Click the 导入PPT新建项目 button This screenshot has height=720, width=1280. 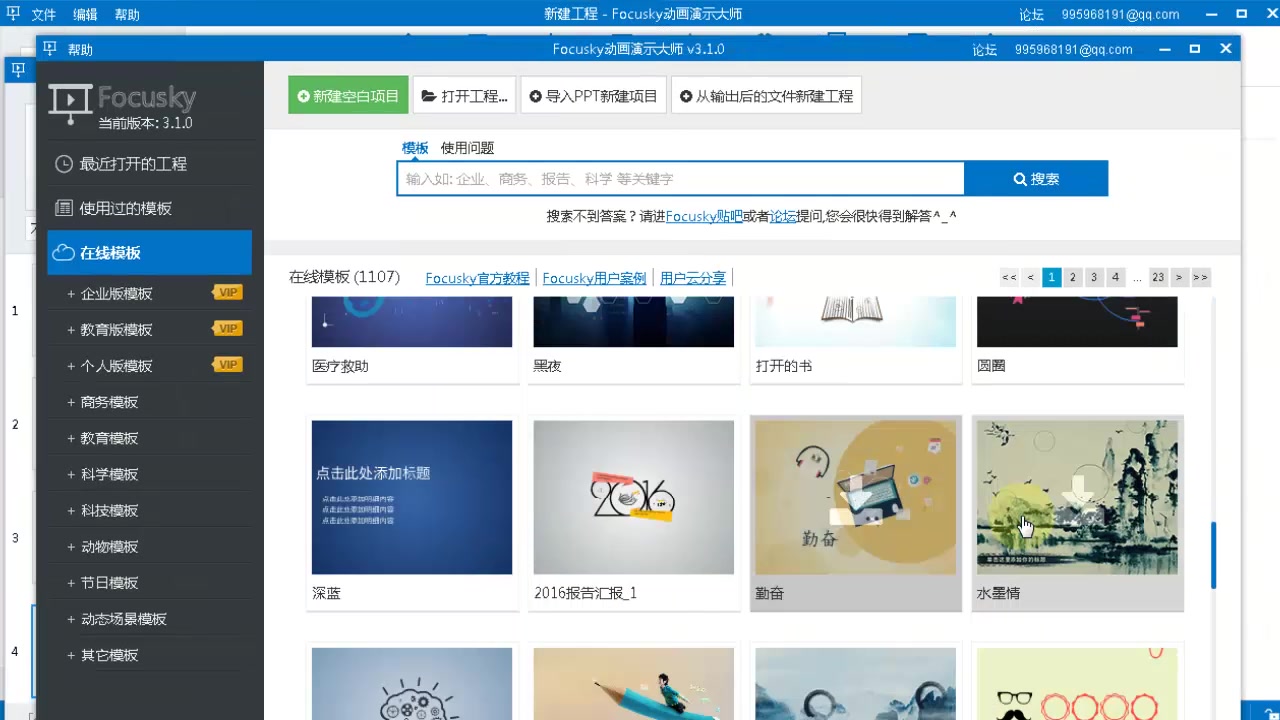[x=593, y=95]
